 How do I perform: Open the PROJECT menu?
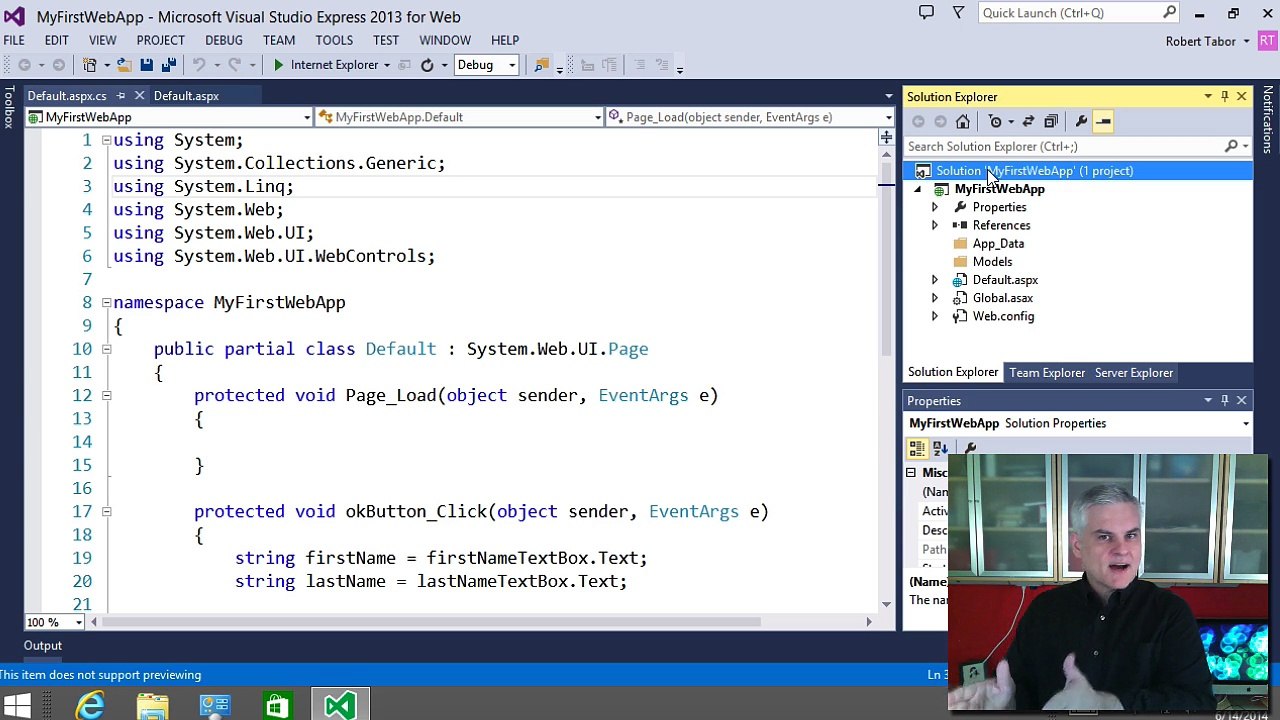click(x=160, y=40)
